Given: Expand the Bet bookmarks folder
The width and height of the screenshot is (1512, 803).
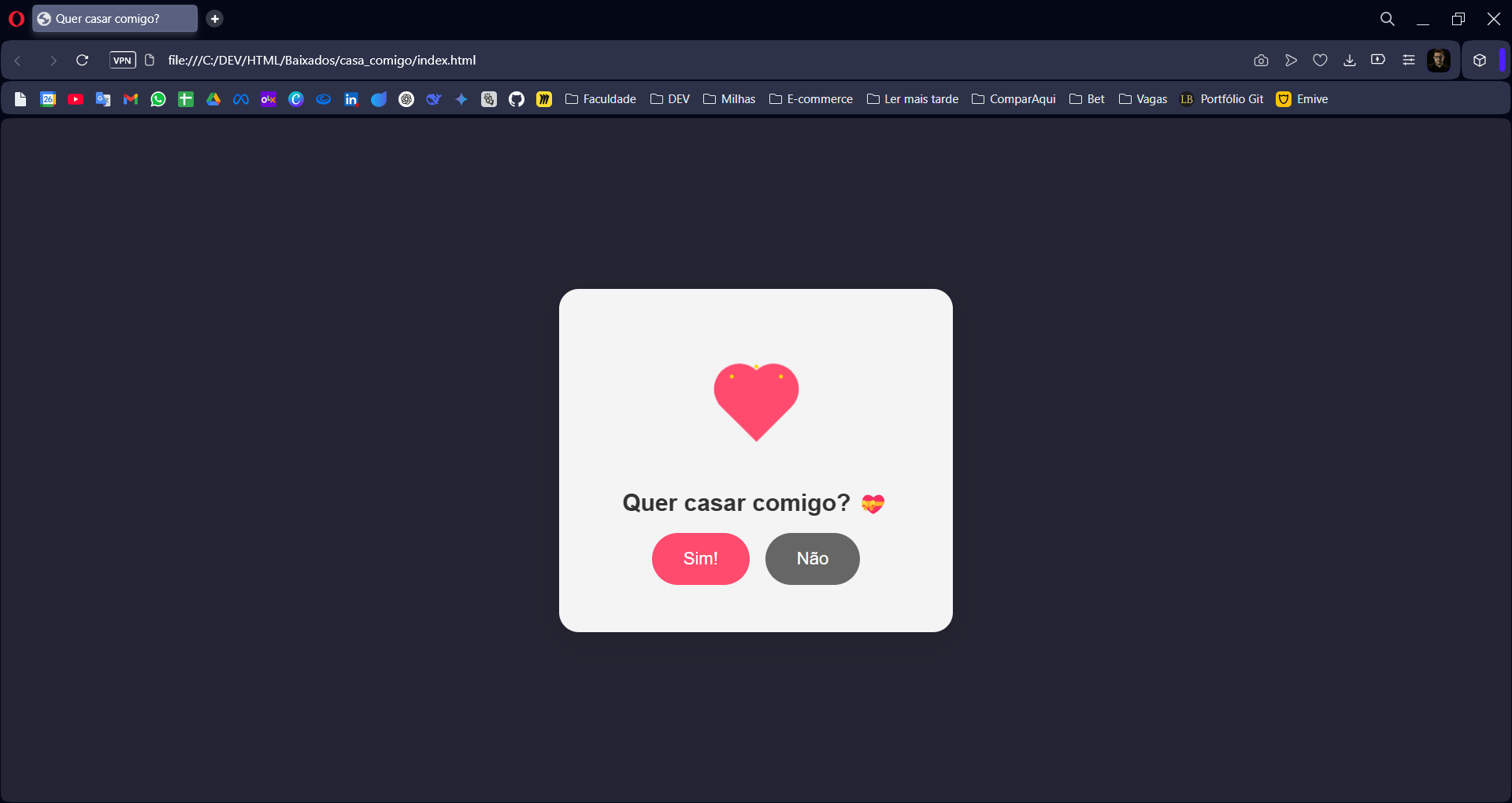Looking at the screenshot, I should (1087, 99).
